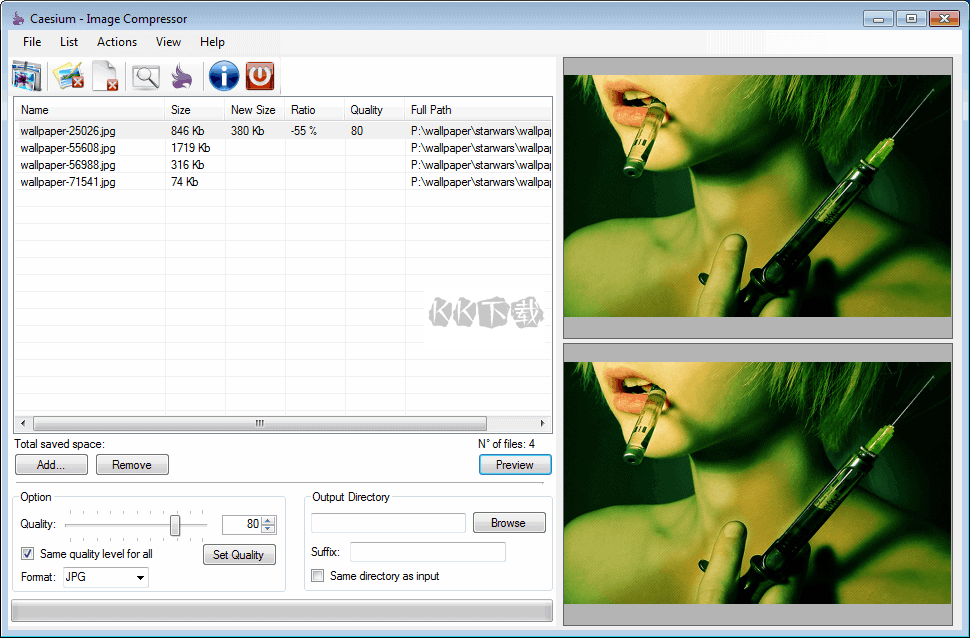Click the compressed image preview at bottom
970x638 pixels.
[x=757, y=483]
